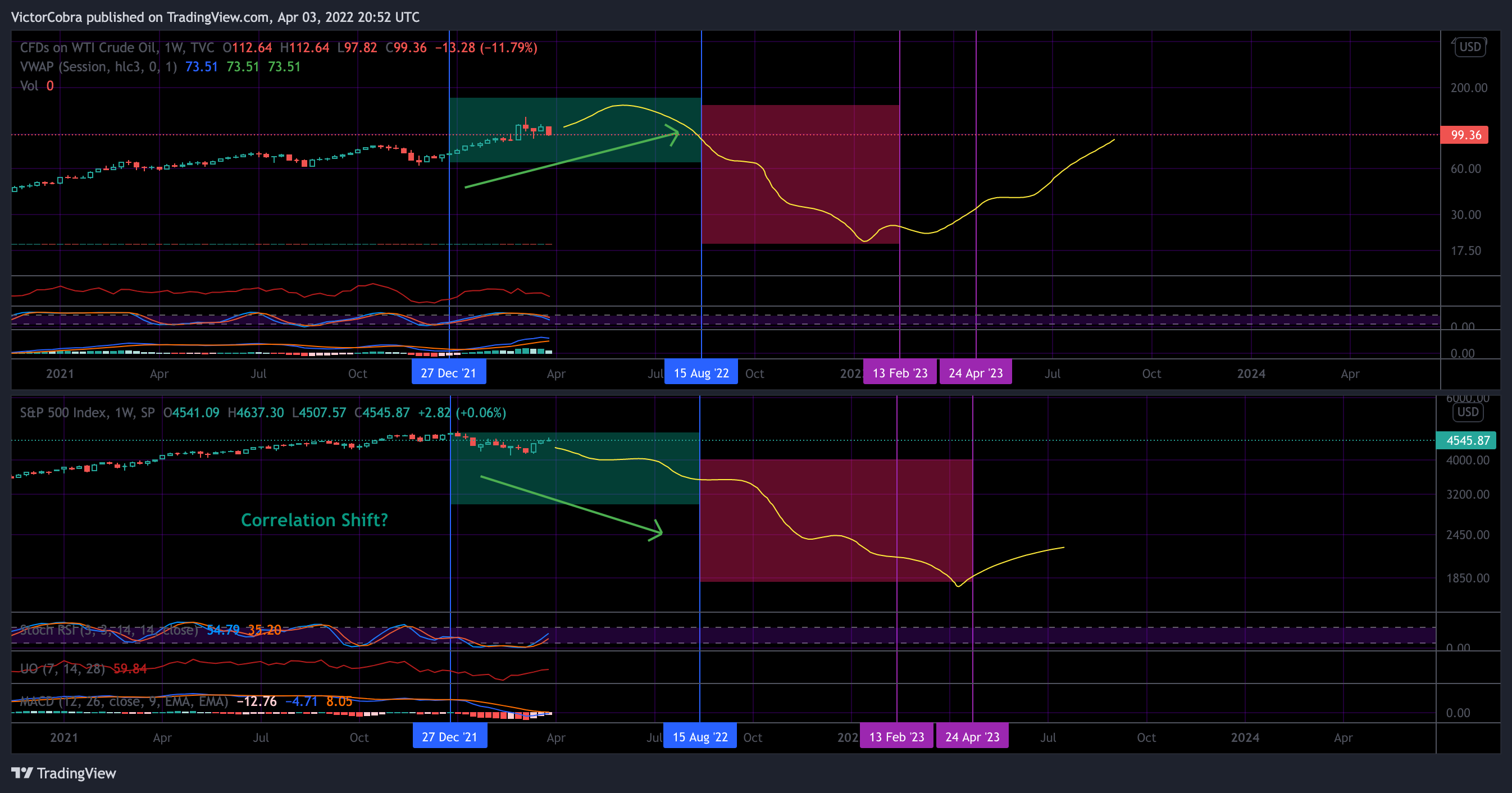The width and height of the screenshot is (1512, 793).
Task: Click the 13 Feb '23 marker on oil chart
Action: click(x=900, y=373)
